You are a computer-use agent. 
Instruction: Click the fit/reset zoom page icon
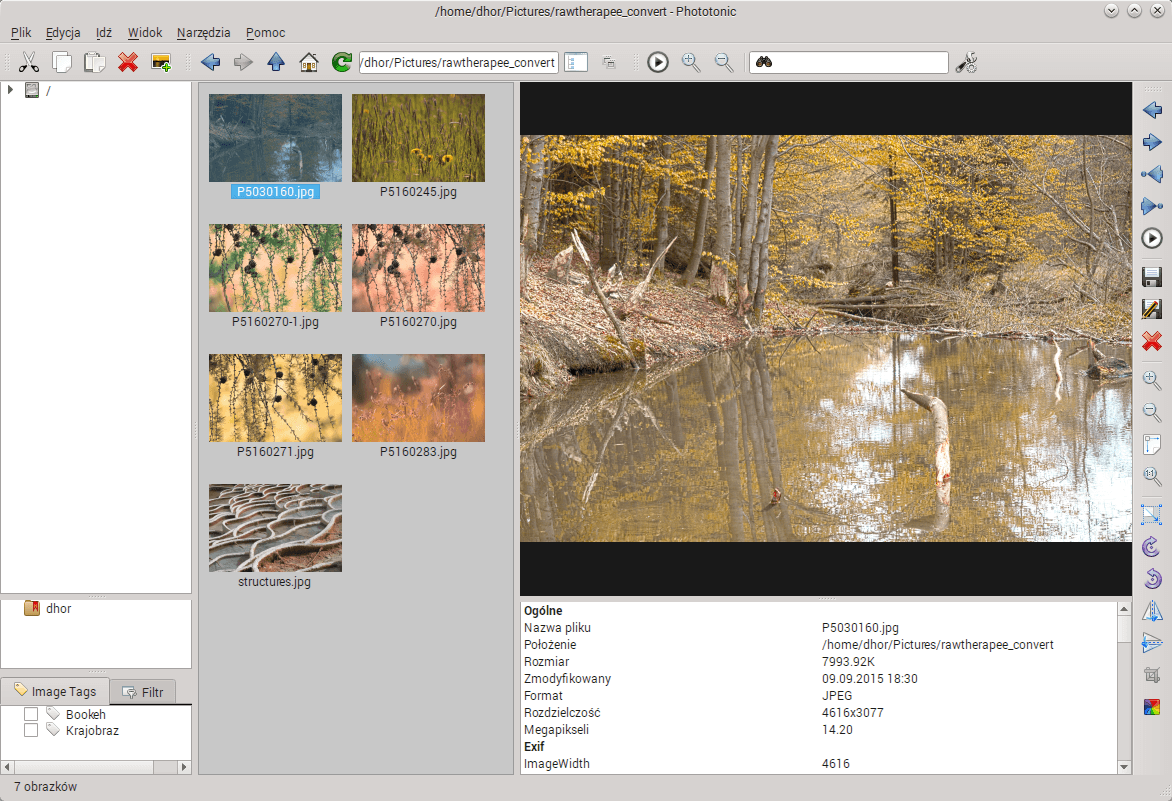[1152, 445]
